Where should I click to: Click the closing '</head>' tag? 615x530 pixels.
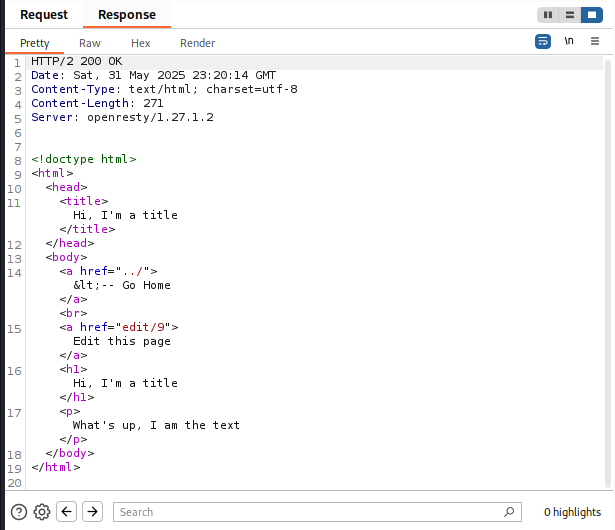pyautogui.click(x=70, y=243)
